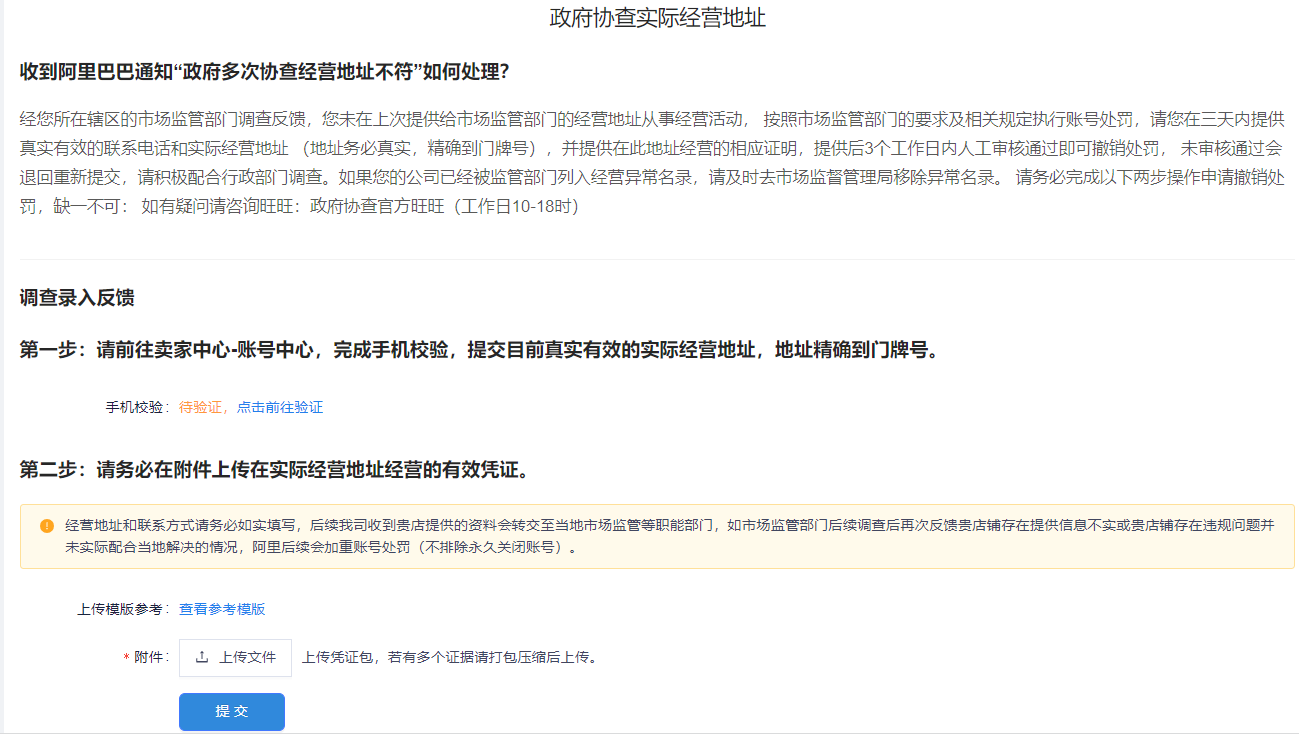
Task: Click the orange 待验证 status text
Action: coord(200,408)
